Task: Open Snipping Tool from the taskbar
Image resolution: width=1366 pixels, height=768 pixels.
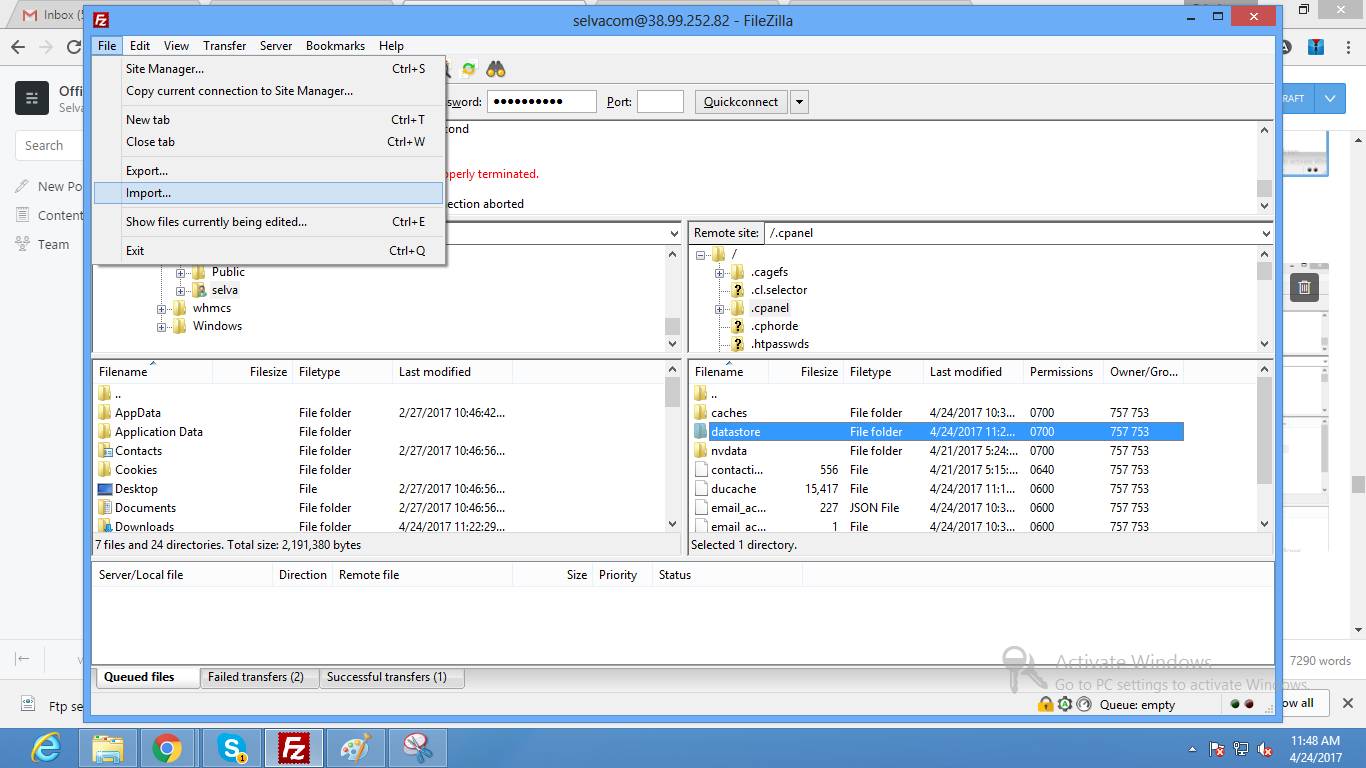Action: tap(417, 748)
